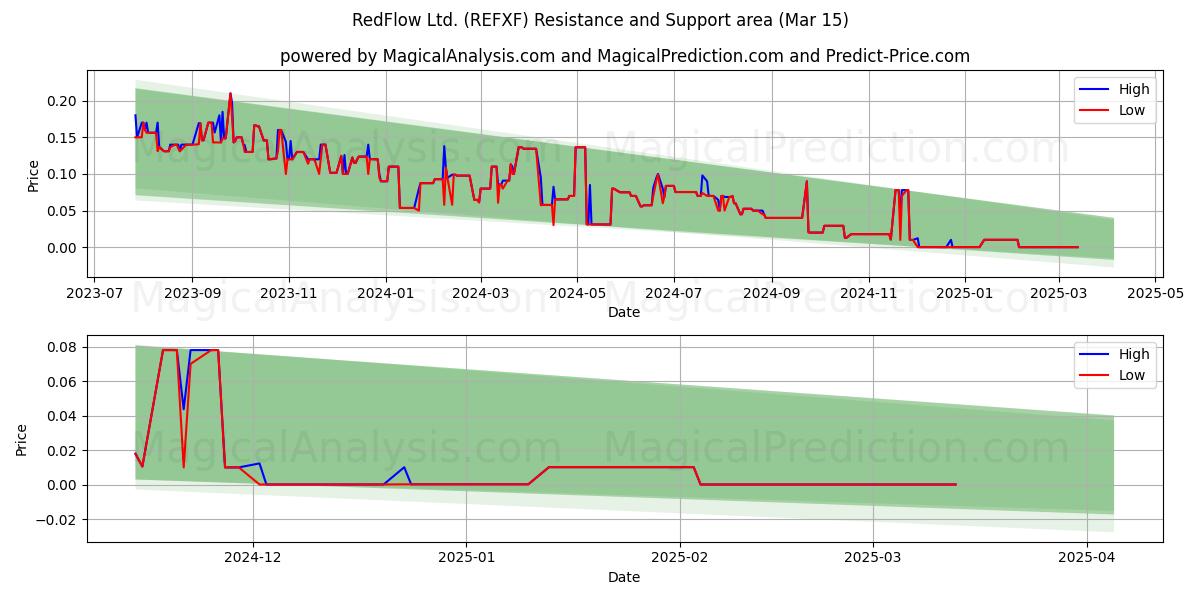The width and height of the screenshot is (1200, 600).
Task: Click the 'Price' y-axis label of lower chart
Action: point(23,439)
